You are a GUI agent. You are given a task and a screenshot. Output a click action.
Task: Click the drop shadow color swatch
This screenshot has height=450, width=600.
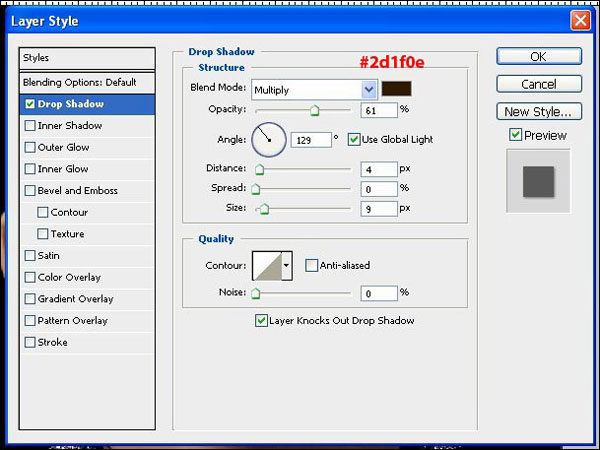point(397,88)
